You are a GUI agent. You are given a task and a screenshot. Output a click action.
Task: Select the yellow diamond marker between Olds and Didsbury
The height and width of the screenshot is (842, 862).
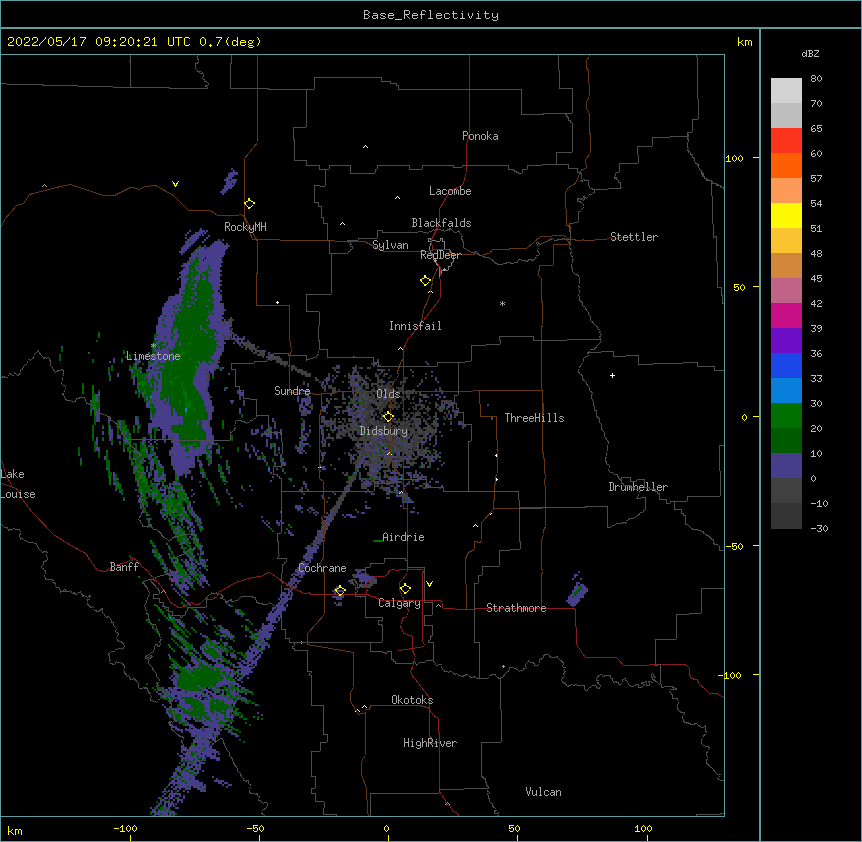click(x=388, y=417)
